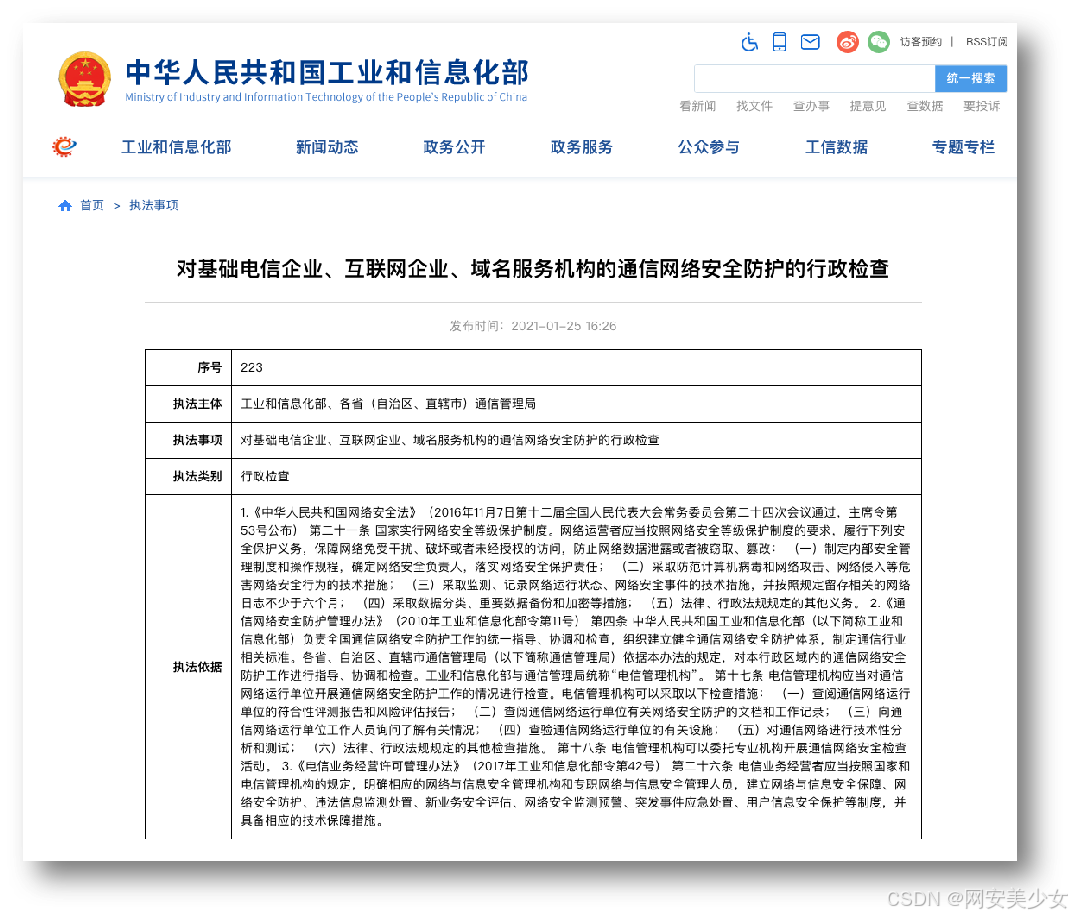Open 工业和信息化部 nav menu
Screen dimensions: 1072x916
[x=176, y=147]
